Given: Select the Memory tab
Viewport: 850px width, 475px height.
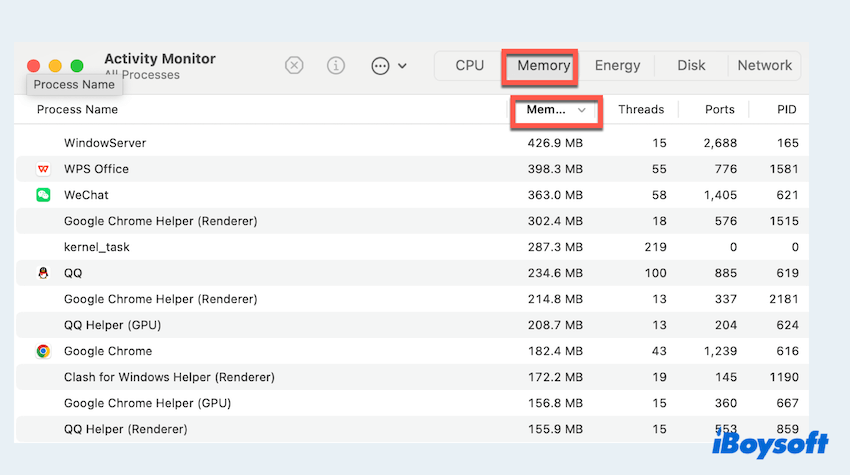Looking at the screenshot, I should tap(543, 66).
